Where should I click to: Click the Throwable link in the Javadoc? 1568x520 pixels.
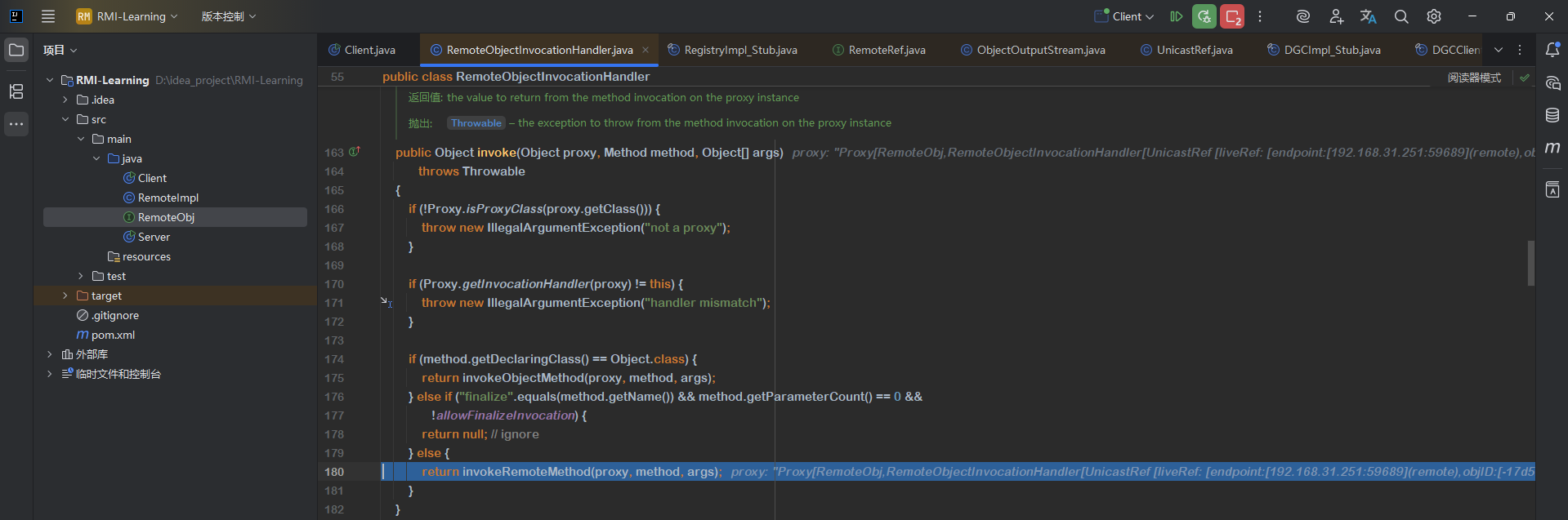[x=476, y=123]
